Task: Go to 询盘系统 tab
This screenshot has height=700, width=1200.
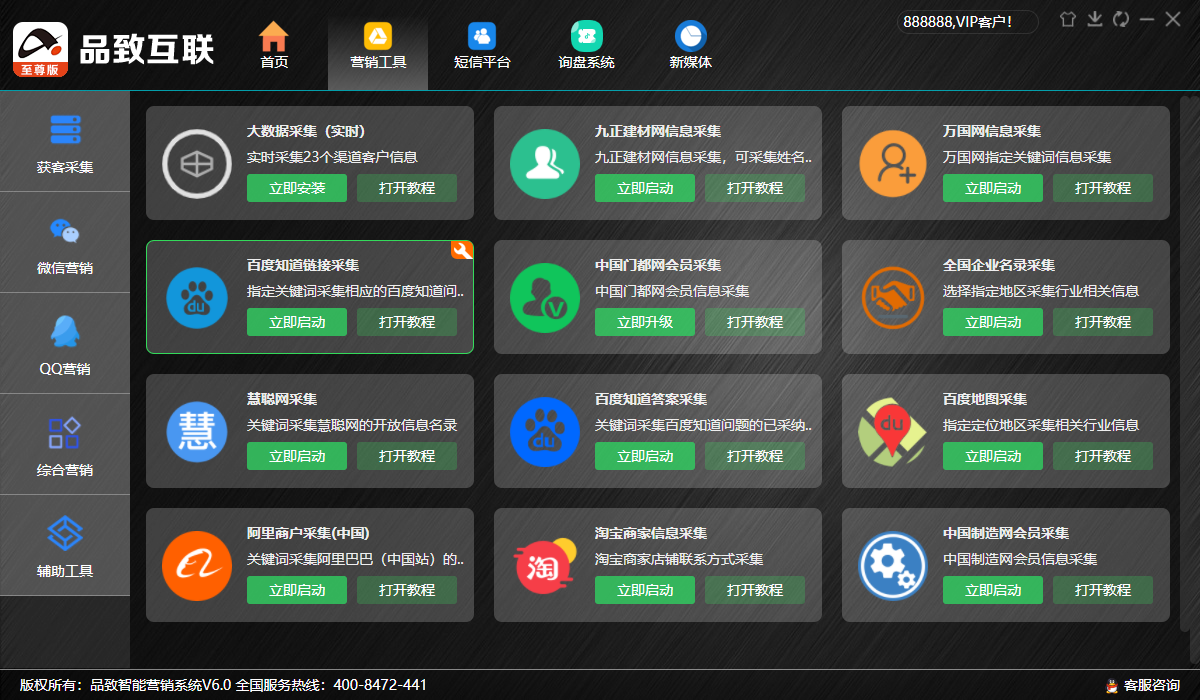Action: tap(587, 46)
